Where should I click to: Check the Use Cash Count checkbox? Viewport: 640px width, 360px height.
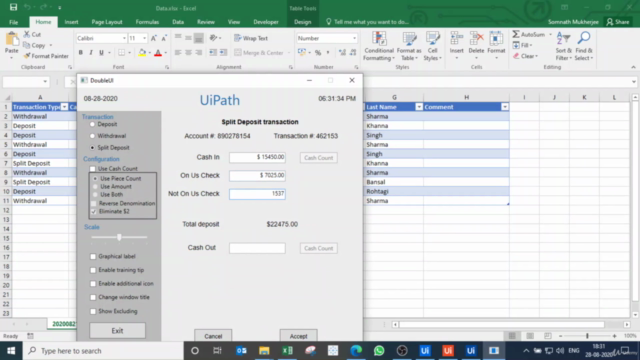[93, 169]
